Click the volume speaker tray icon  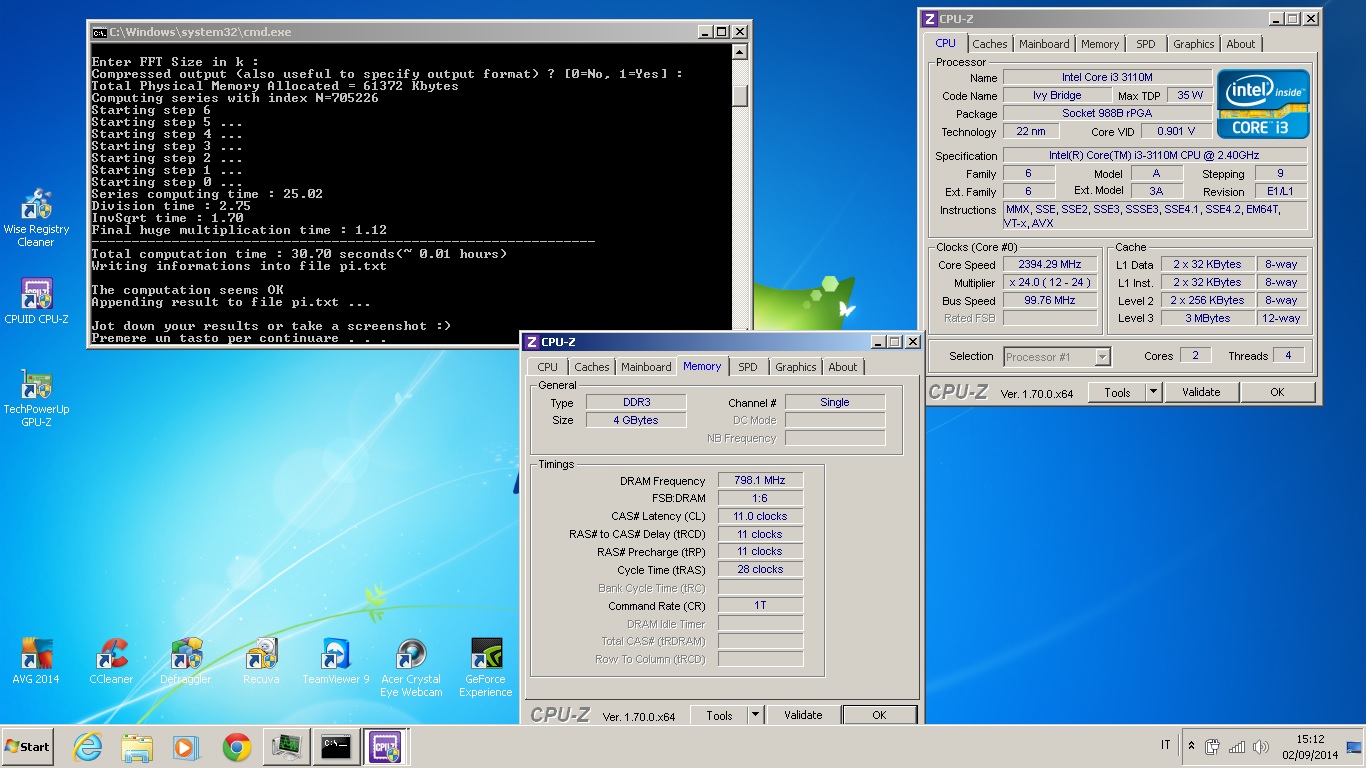point(1261,746)
